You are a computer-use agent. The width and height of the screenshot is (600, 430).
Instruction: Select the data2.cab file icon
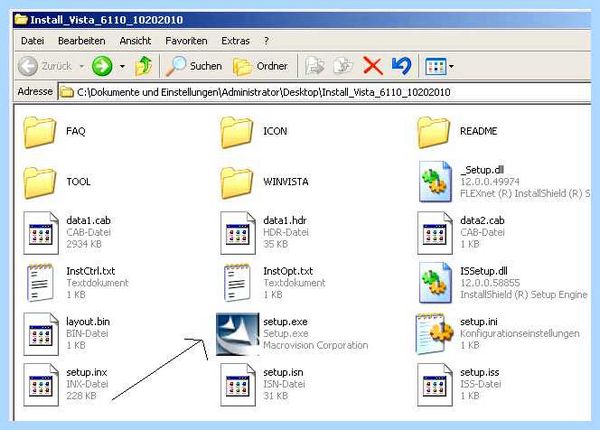pyautogui.click(x=435, y=233)
